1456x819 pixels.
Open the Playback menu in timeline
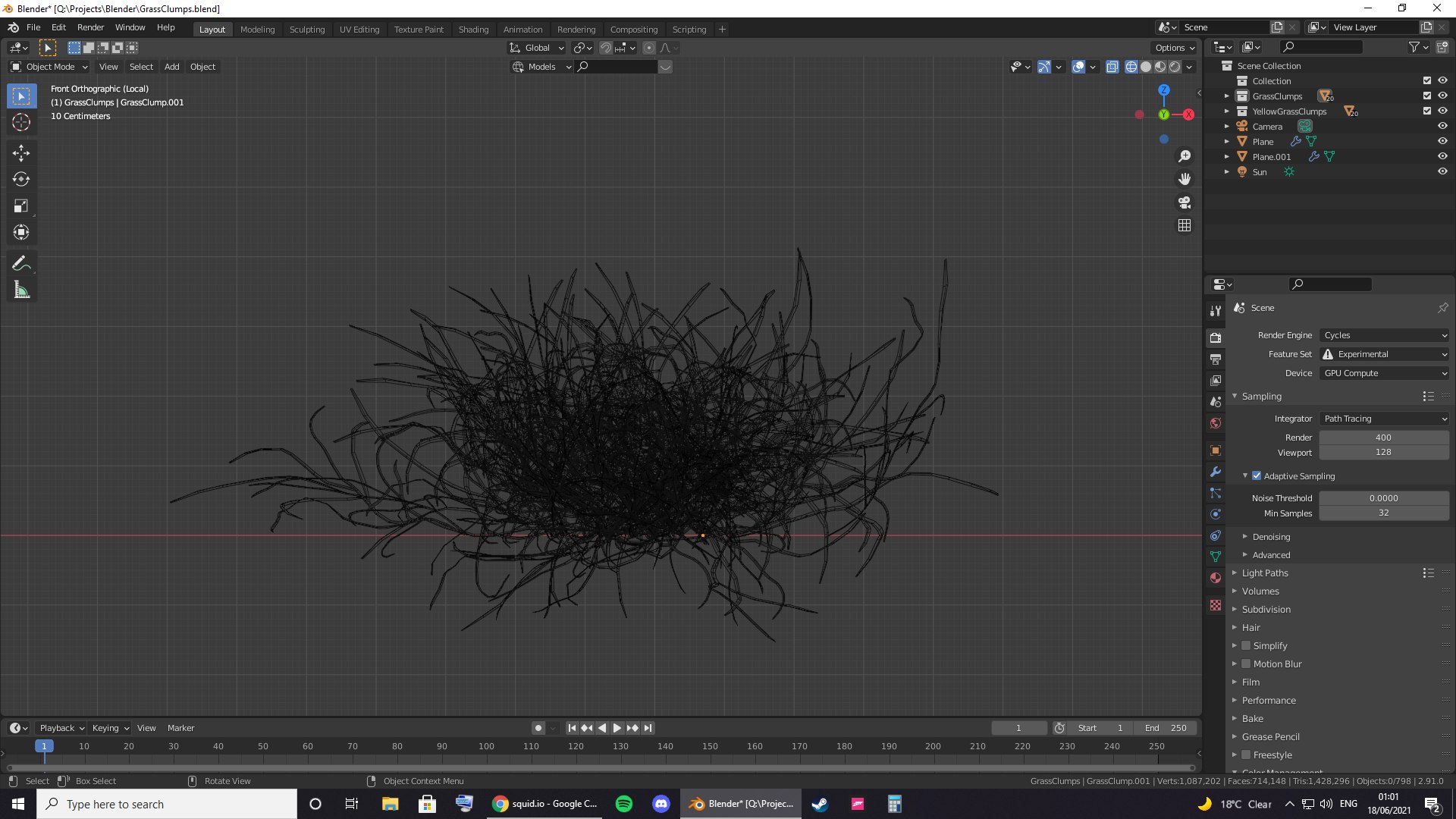click(61, 728)
